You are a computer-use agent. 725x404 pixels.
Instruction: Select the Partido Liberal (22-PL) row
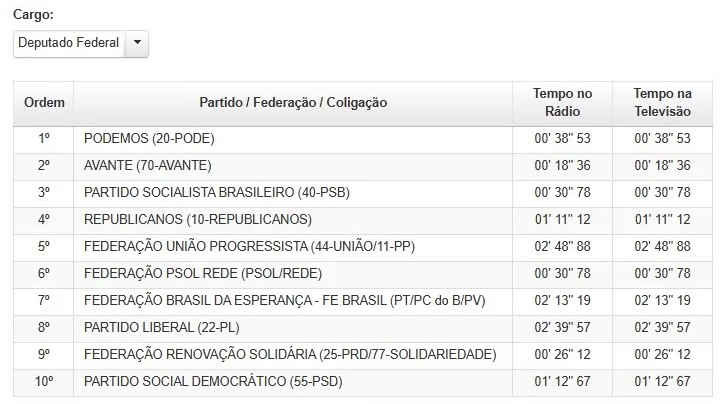coord(363,329)
